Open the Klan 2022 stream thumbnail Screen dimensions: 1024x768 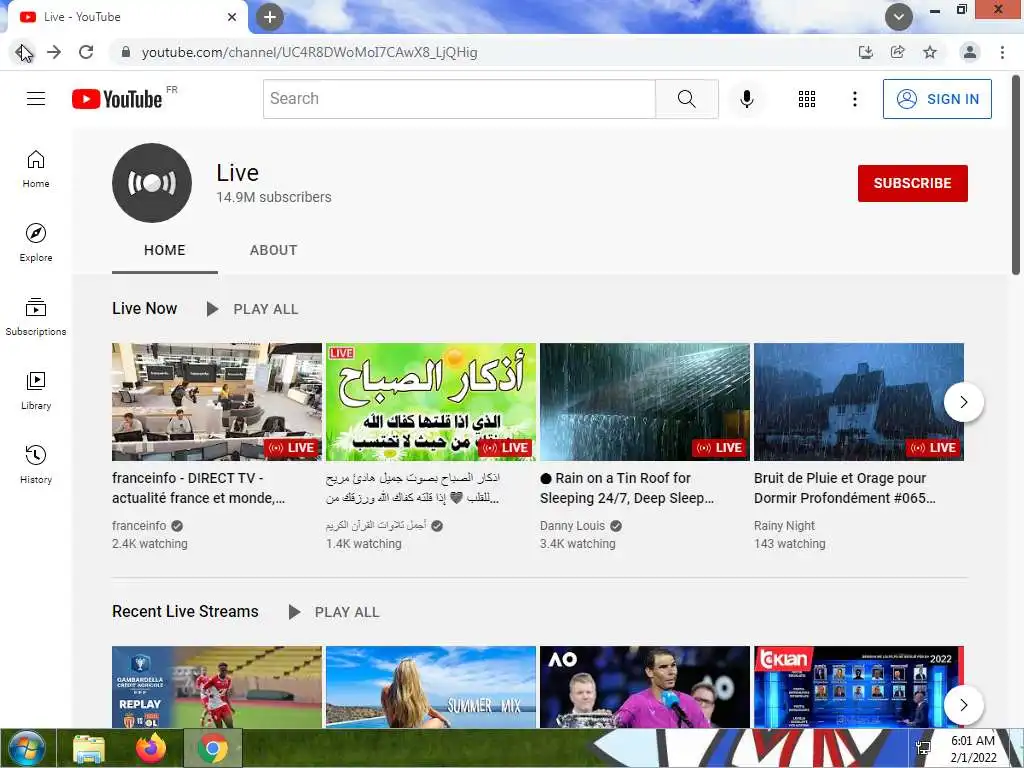(859, 687)
